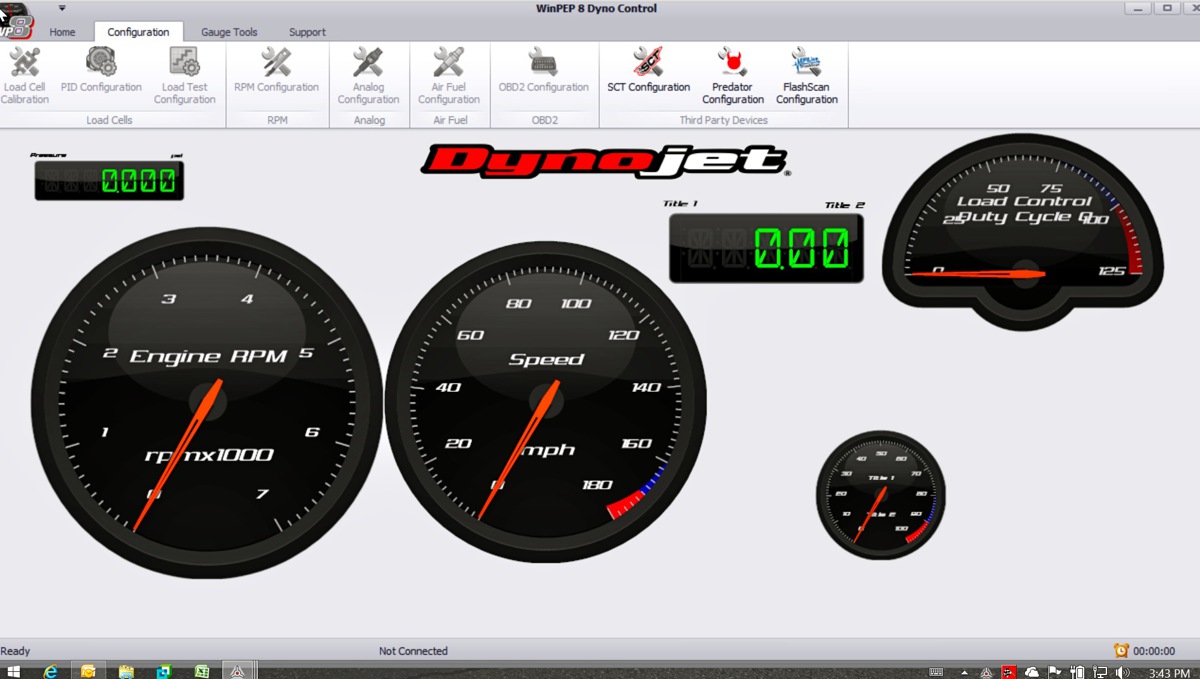Open Predator Configuration
Screen dimensions: 1200x679
coord(733,76)
